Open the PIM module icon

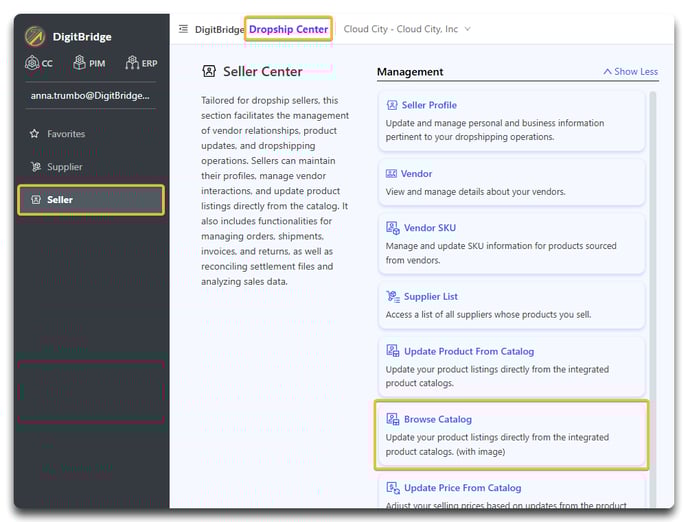(x=79, y=63)
